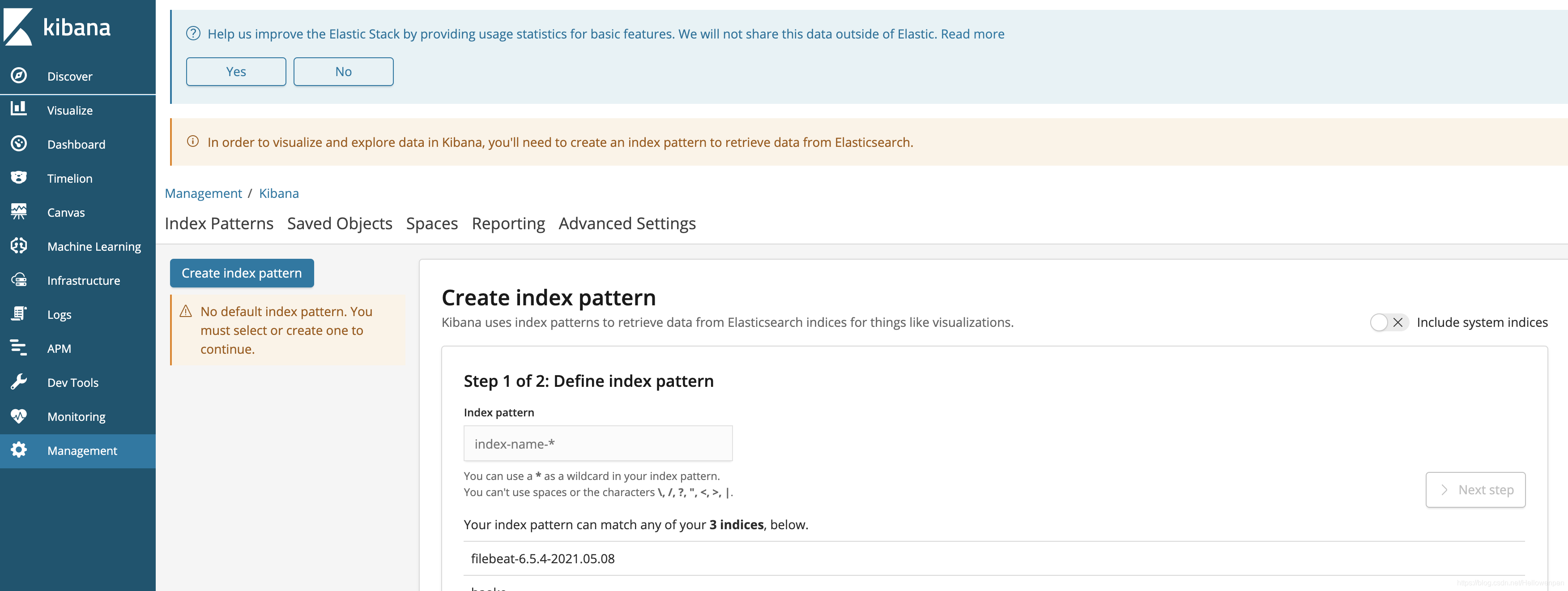Switch to the Spaces tab
Viewport: 1568px width, 591px height.
(x=431, y=223)
